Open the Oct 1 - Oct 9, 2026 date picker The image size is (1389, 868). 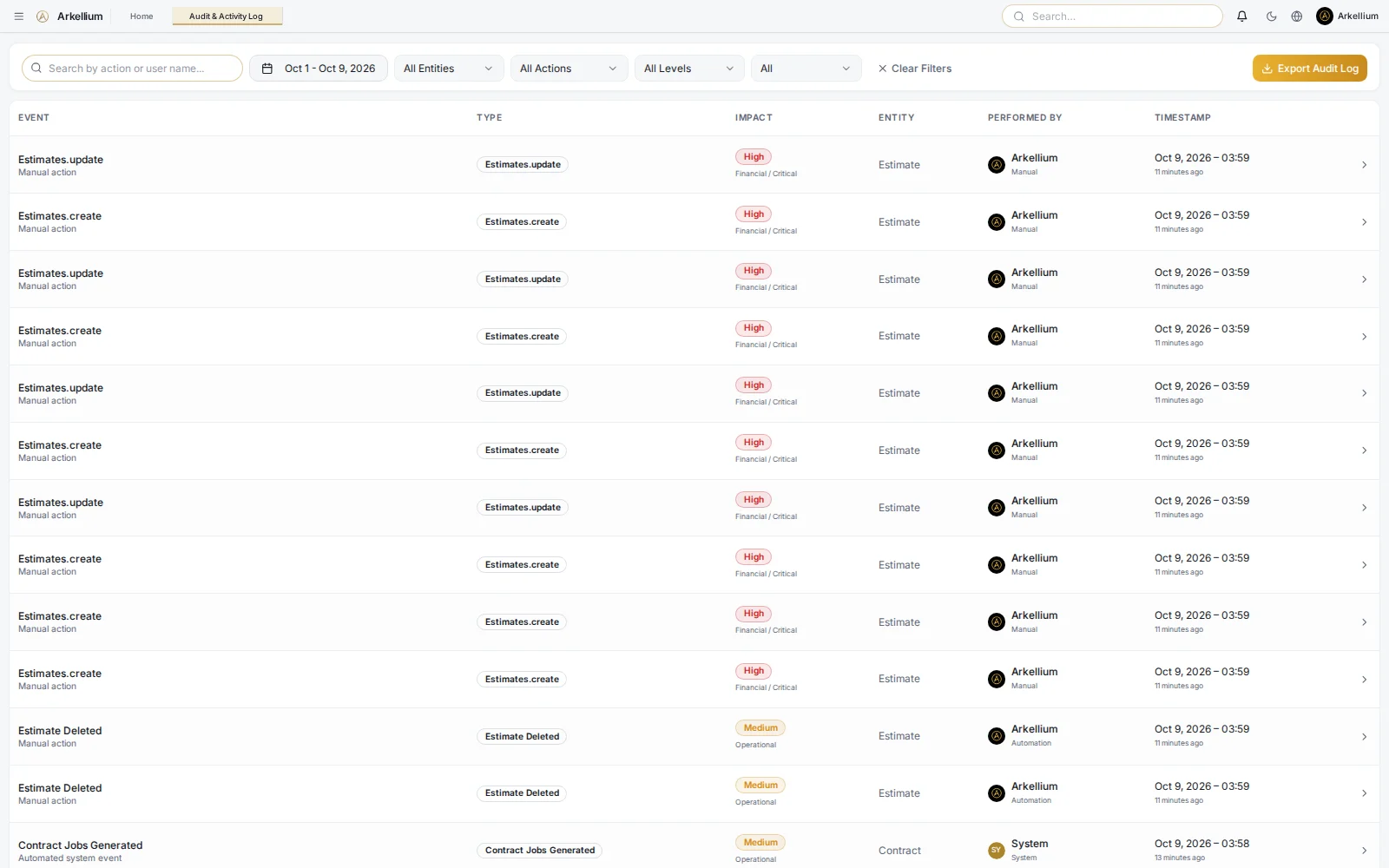319,69
